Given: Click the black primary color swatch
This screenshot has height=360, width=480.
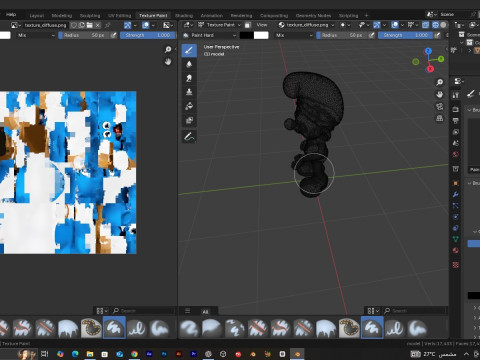Looking at the screenshot, I should [x=246, y=35].
